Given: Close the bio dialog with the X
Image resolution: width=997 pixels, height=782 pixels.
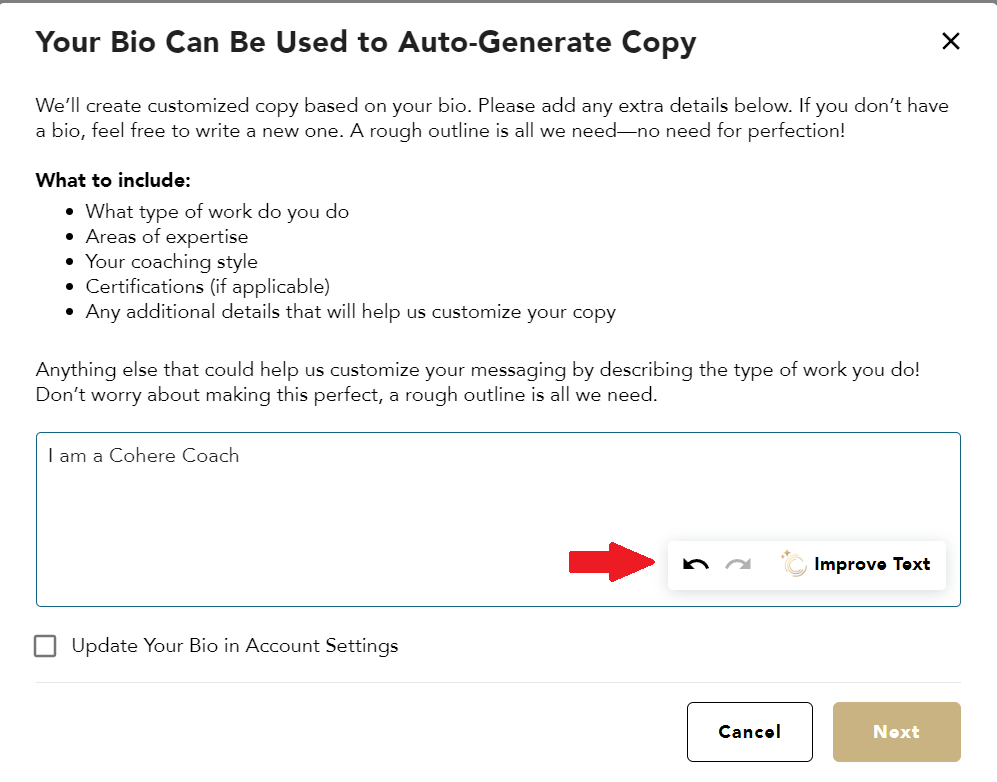Looking at the screenshot, I should click(950, 41).
